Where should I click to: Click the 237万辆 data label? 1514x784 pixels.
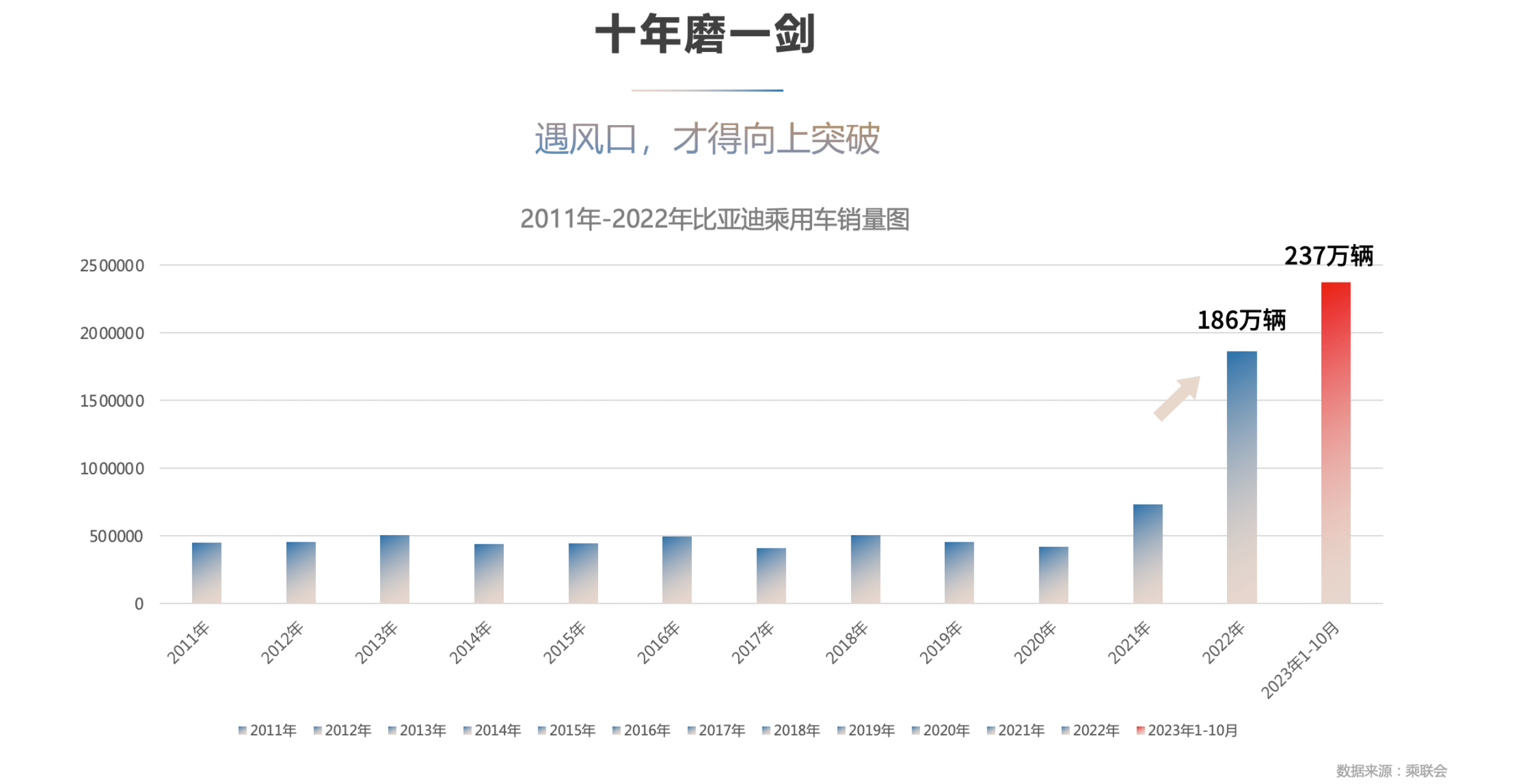coord(1329,255)
